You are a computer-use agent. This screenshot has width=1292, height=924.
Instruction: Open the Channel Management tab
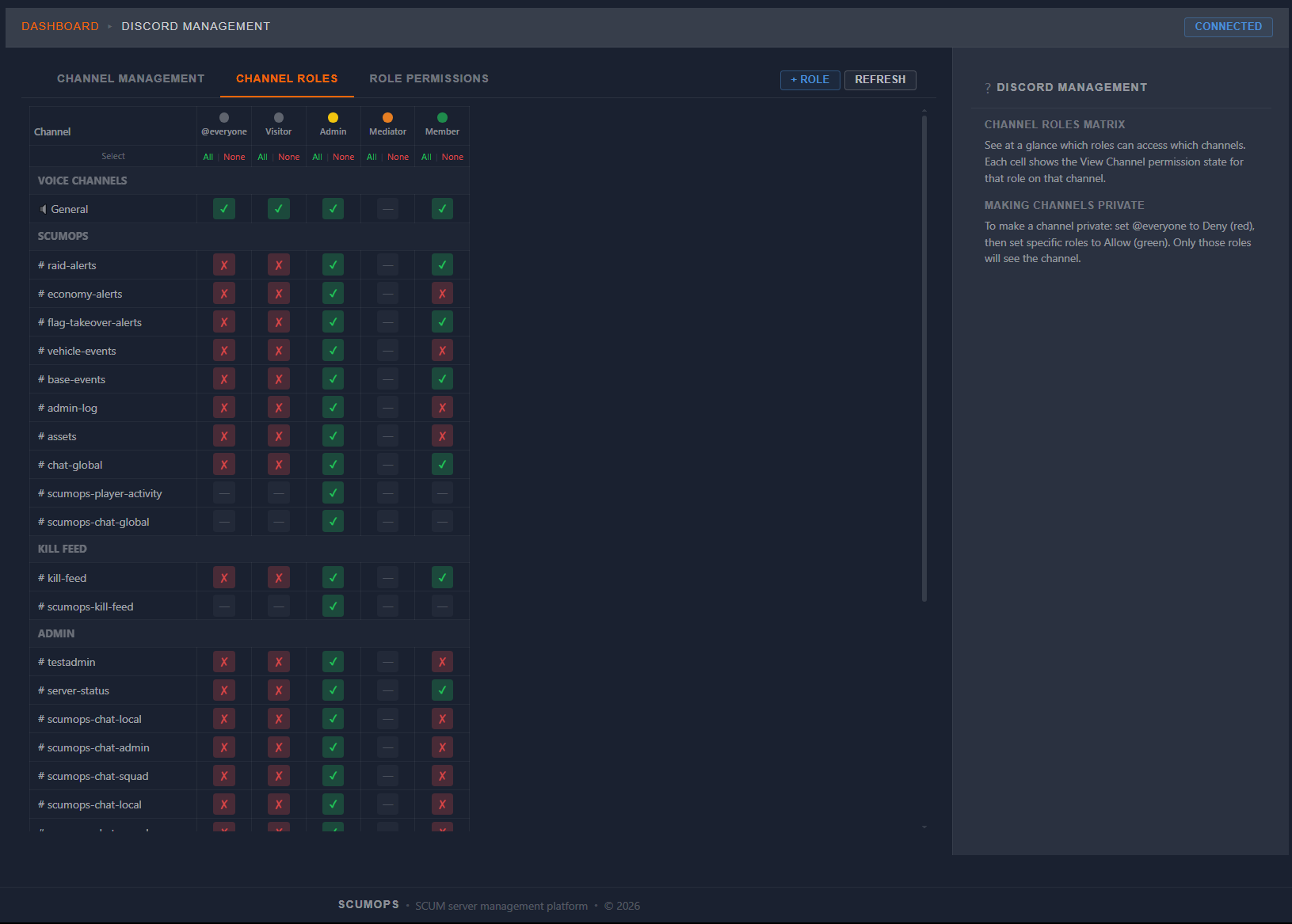click(131, 78)
